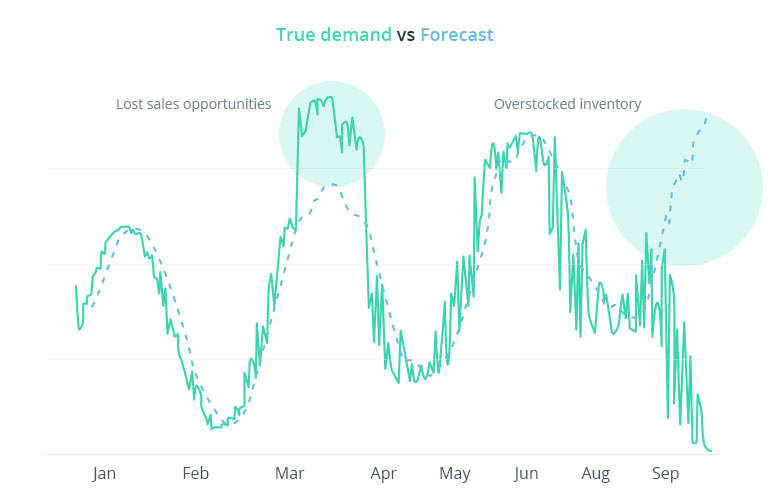Select the "Lost sales opportunities" annotation label
This screenshot has height=500, width=770.
tap(193, 104)
